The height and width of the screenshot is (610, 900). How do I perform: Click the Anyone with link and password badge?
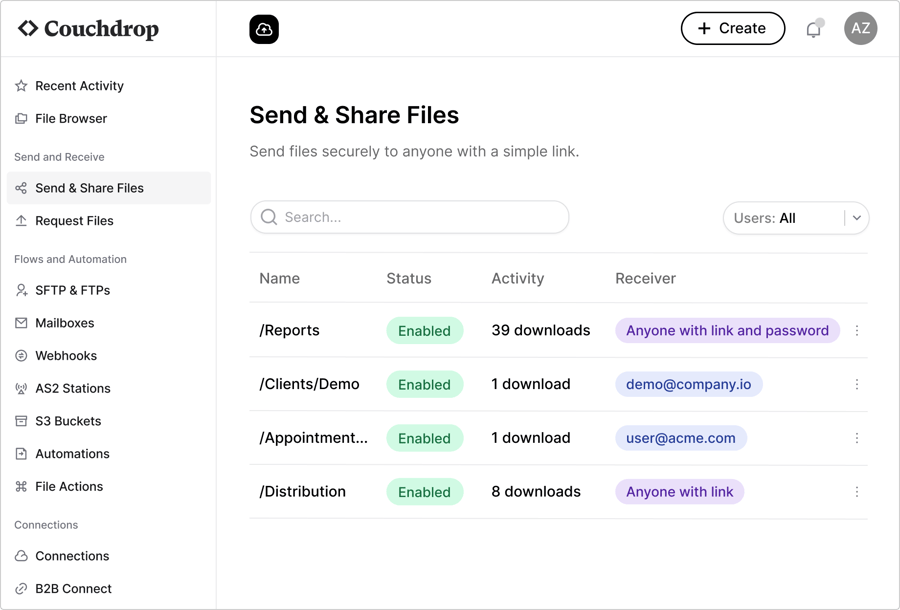[x=727, y=330]
